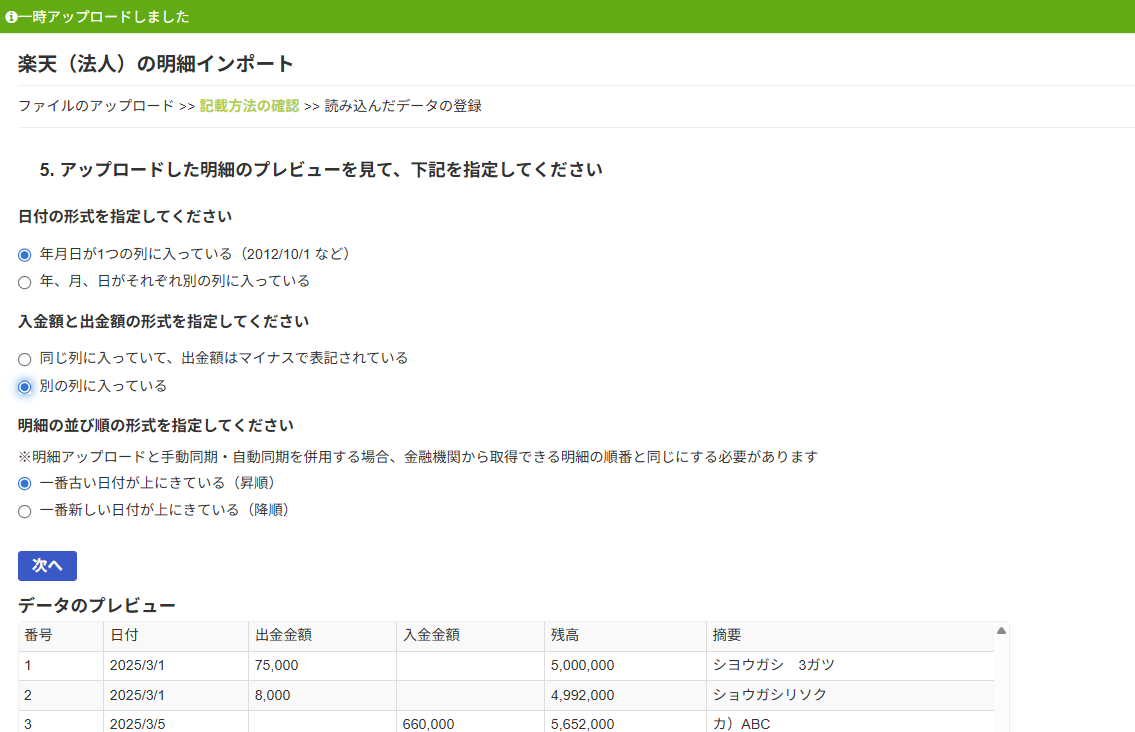The height and width of the screenshot is (732, 1135).
Task: Select single-column date format radio option
Action: coord(25,254)
